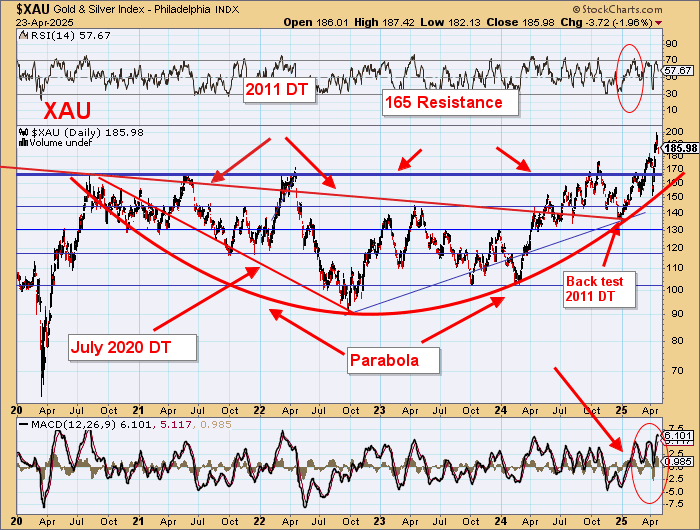Select the 'Back test 2011 DT' label
Image resolution: width=700 pixels, height=530 pixels.
[x=595, y=290]
